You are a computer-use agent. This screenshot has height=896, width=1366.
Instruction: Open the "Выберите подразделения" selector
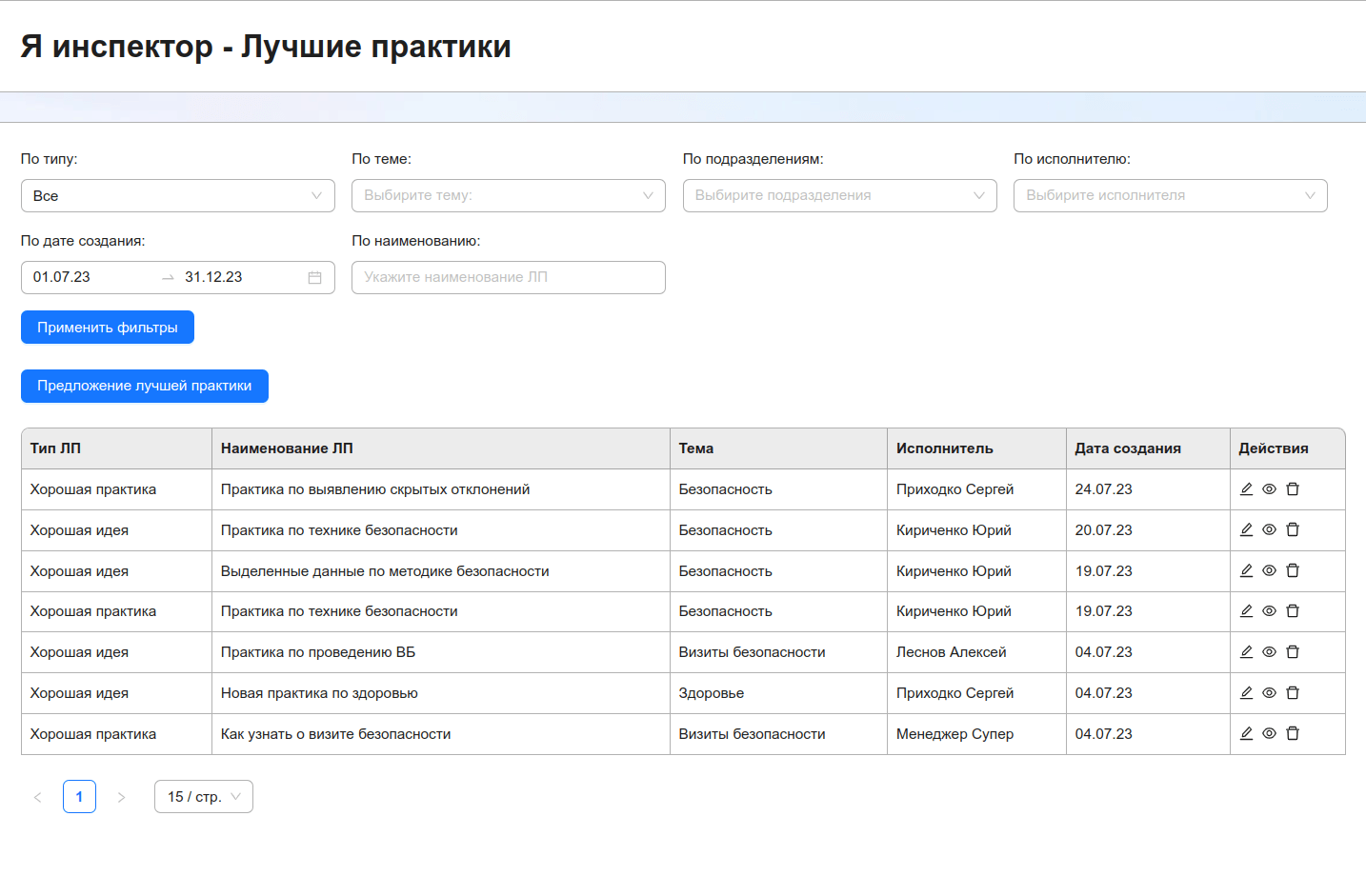coord(840,196)
